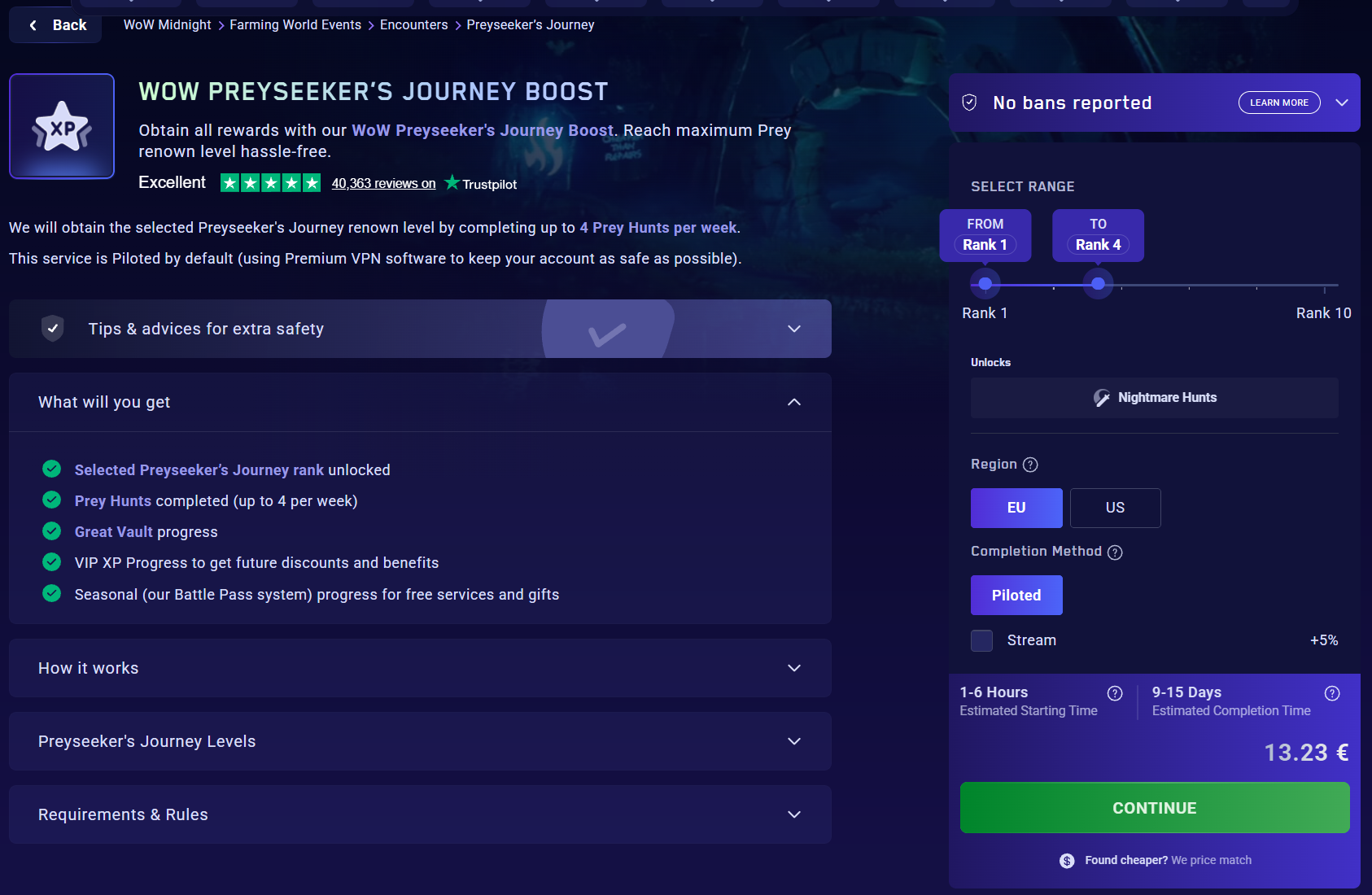Expand the No bans reported panel
Screen dimensions: 1372x895
(x=1342, y=103)
